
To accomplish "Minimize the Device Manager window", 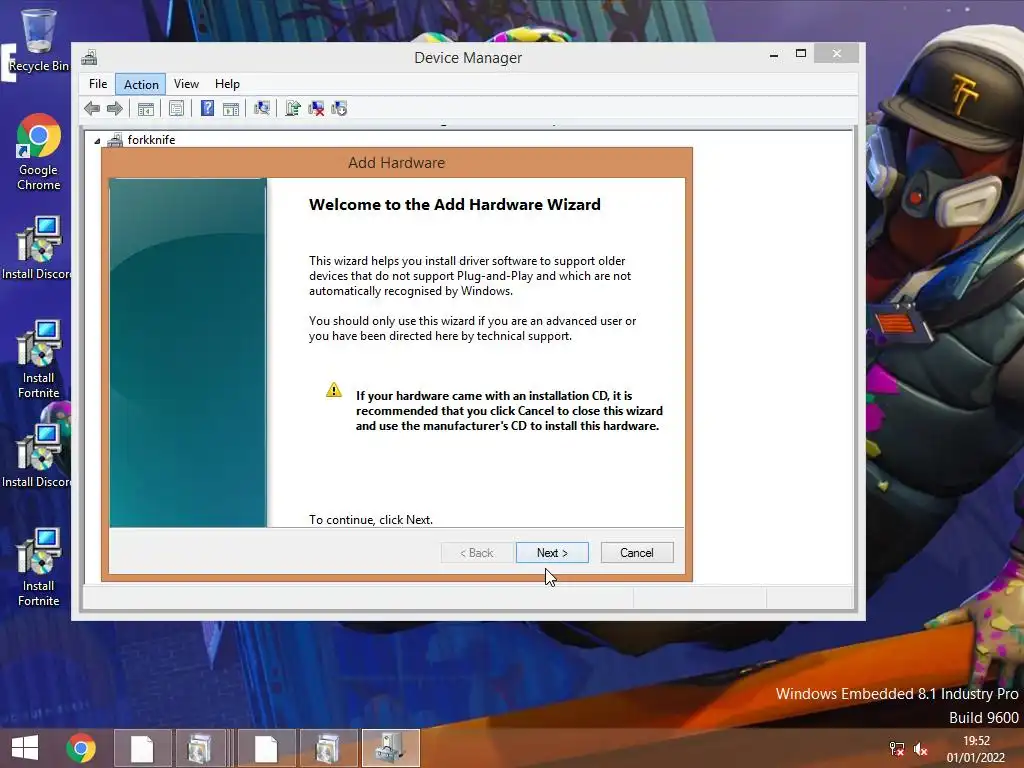I will 774,54.
